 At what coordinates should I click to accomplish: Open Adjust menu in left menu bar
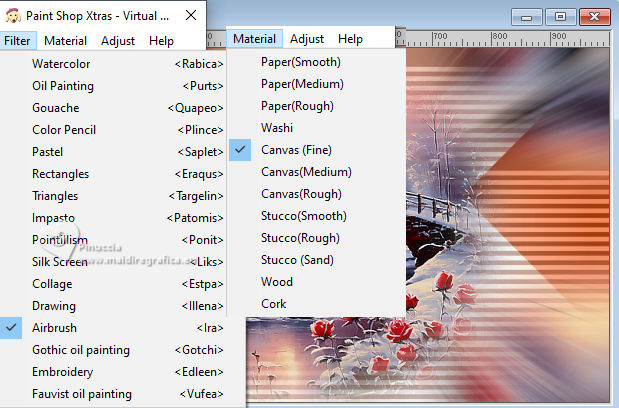coord(118,41)
